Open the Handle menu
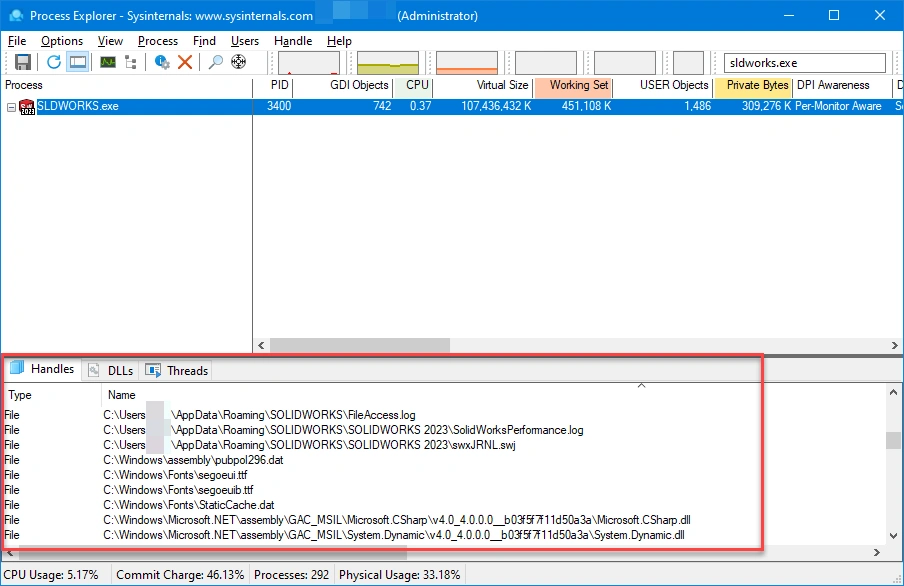The height and width of the screenshot is (586, 904). pos(293,41)
